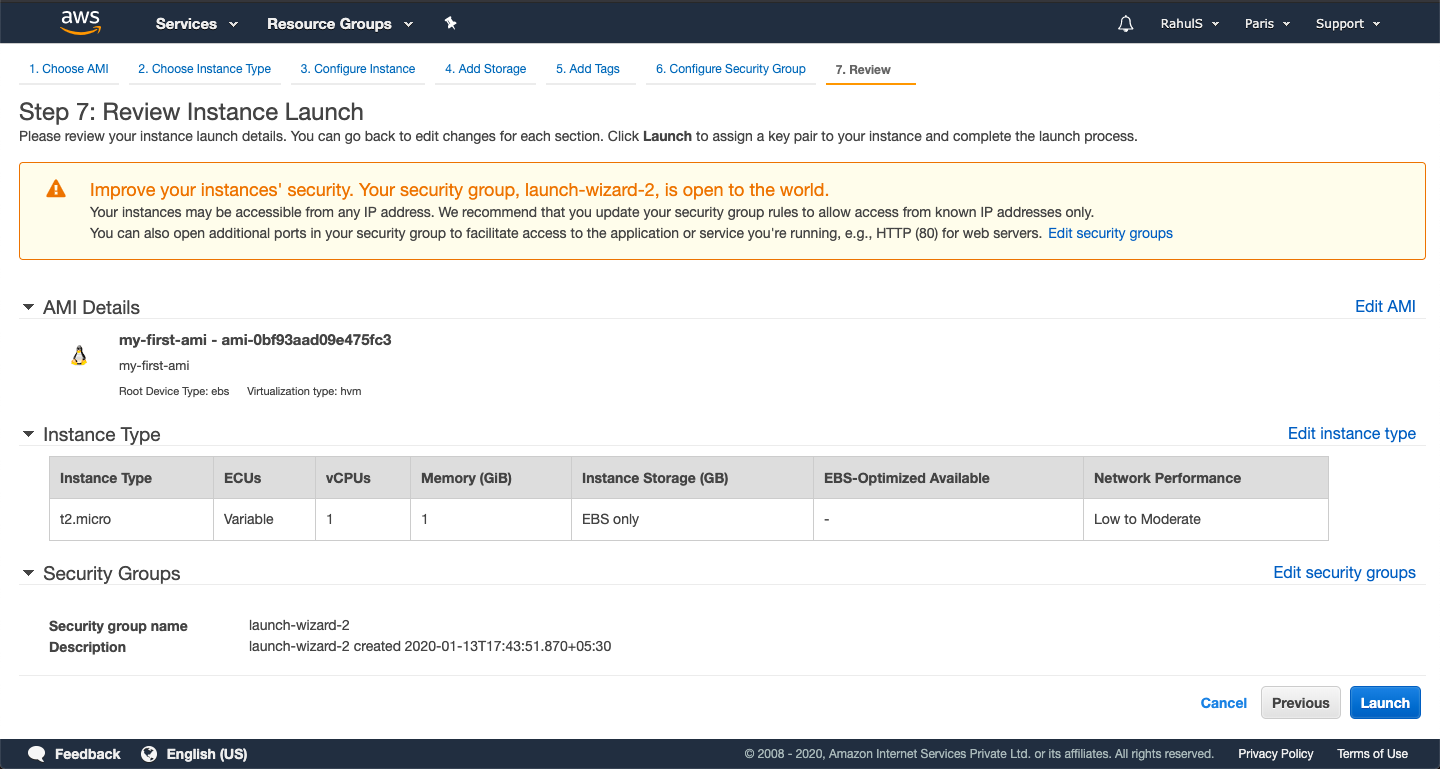Collapse the Security Groups section

tap(28, 573)
